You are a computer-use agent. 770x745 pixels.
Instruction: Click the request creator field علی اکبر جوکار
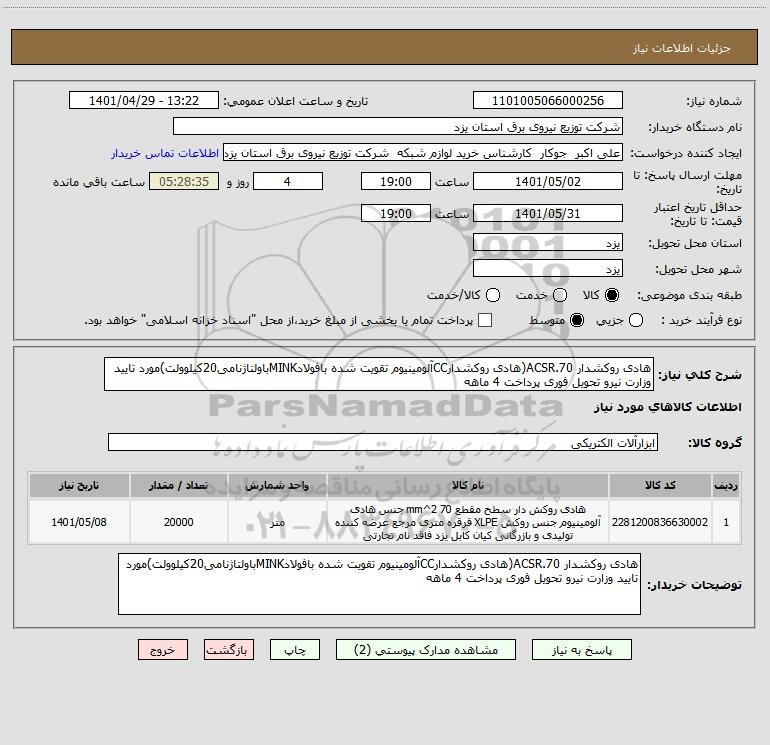[423, 152]
